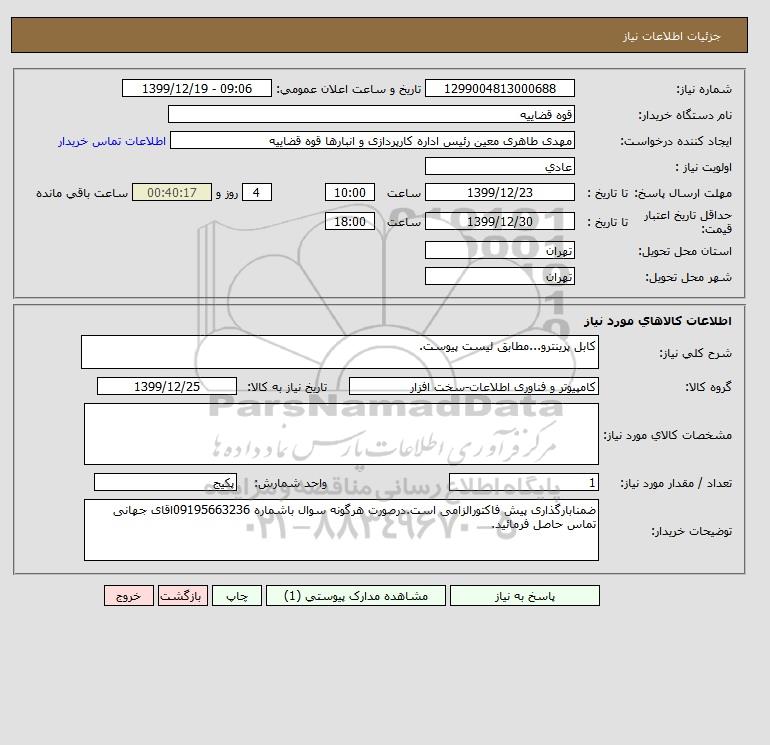The image size is (770, 745).
Task: Click the بازگشت back button
Action: [183, 595]
